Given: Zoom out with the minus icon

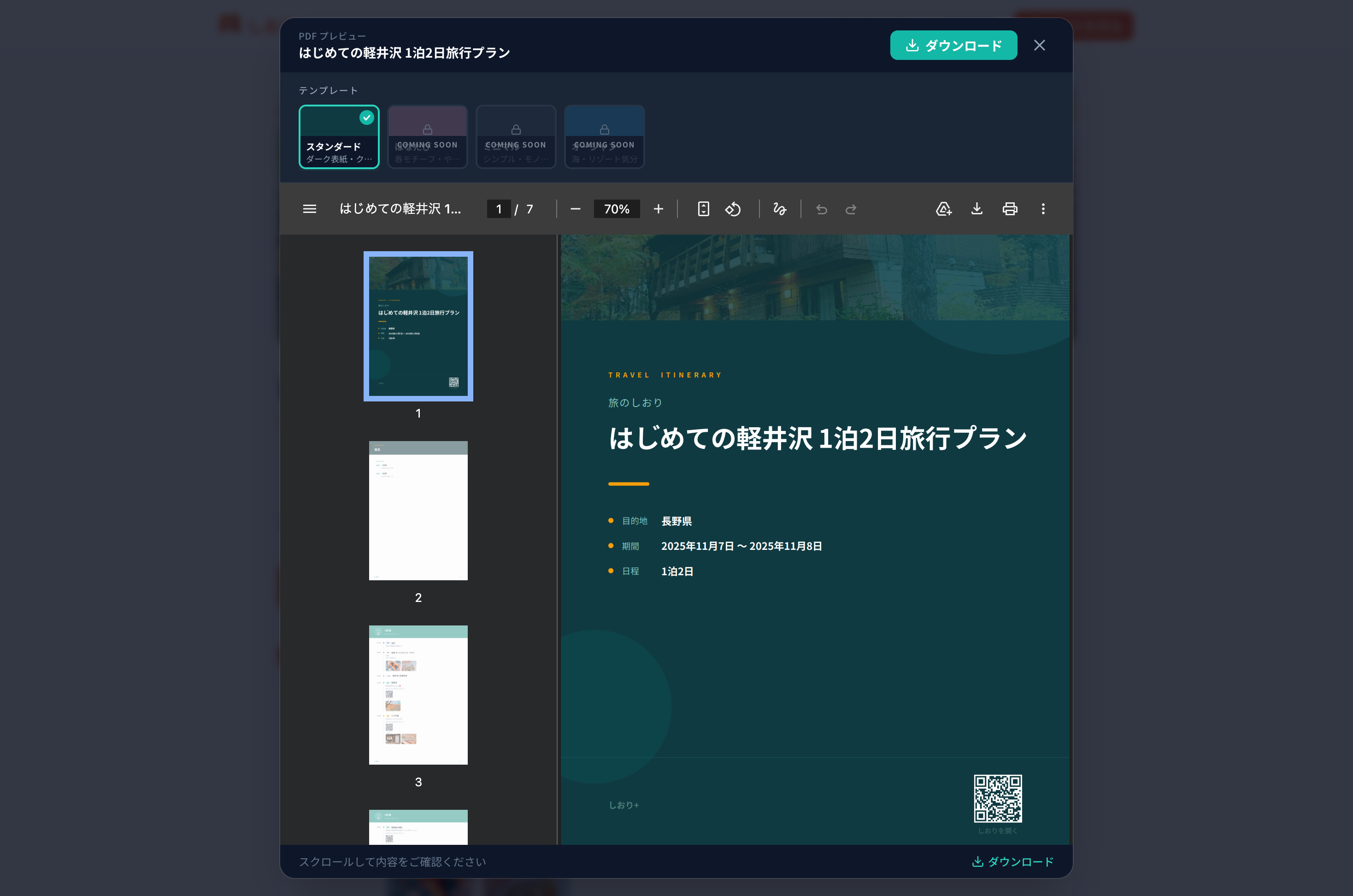Looking at the screenshot, I should coord(576,209).
